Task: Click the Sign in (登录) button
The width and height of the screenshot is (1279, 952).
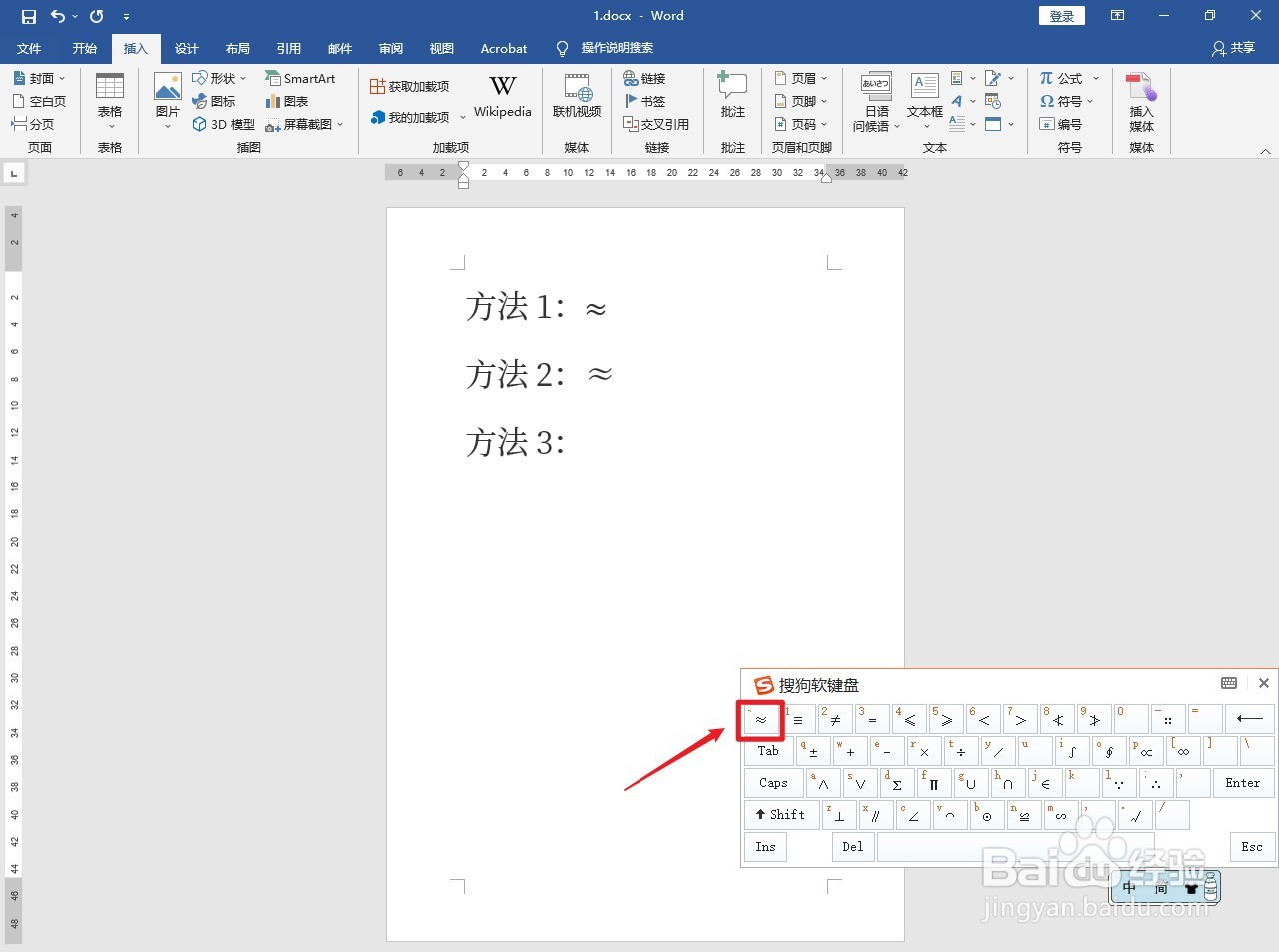Action: [x=1062, y=16]
